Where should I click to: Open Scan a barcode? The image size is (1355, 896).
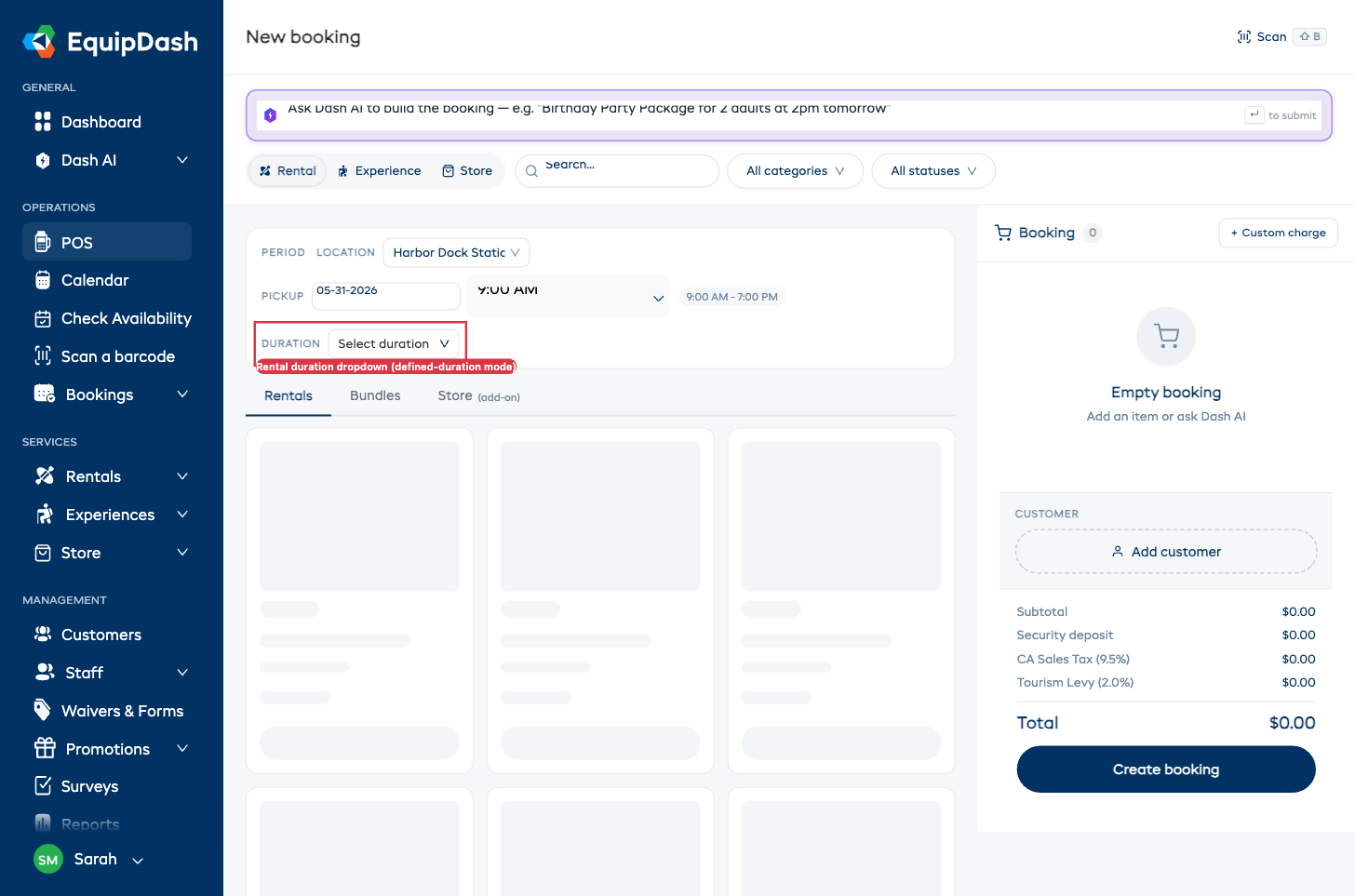(107, 356)
